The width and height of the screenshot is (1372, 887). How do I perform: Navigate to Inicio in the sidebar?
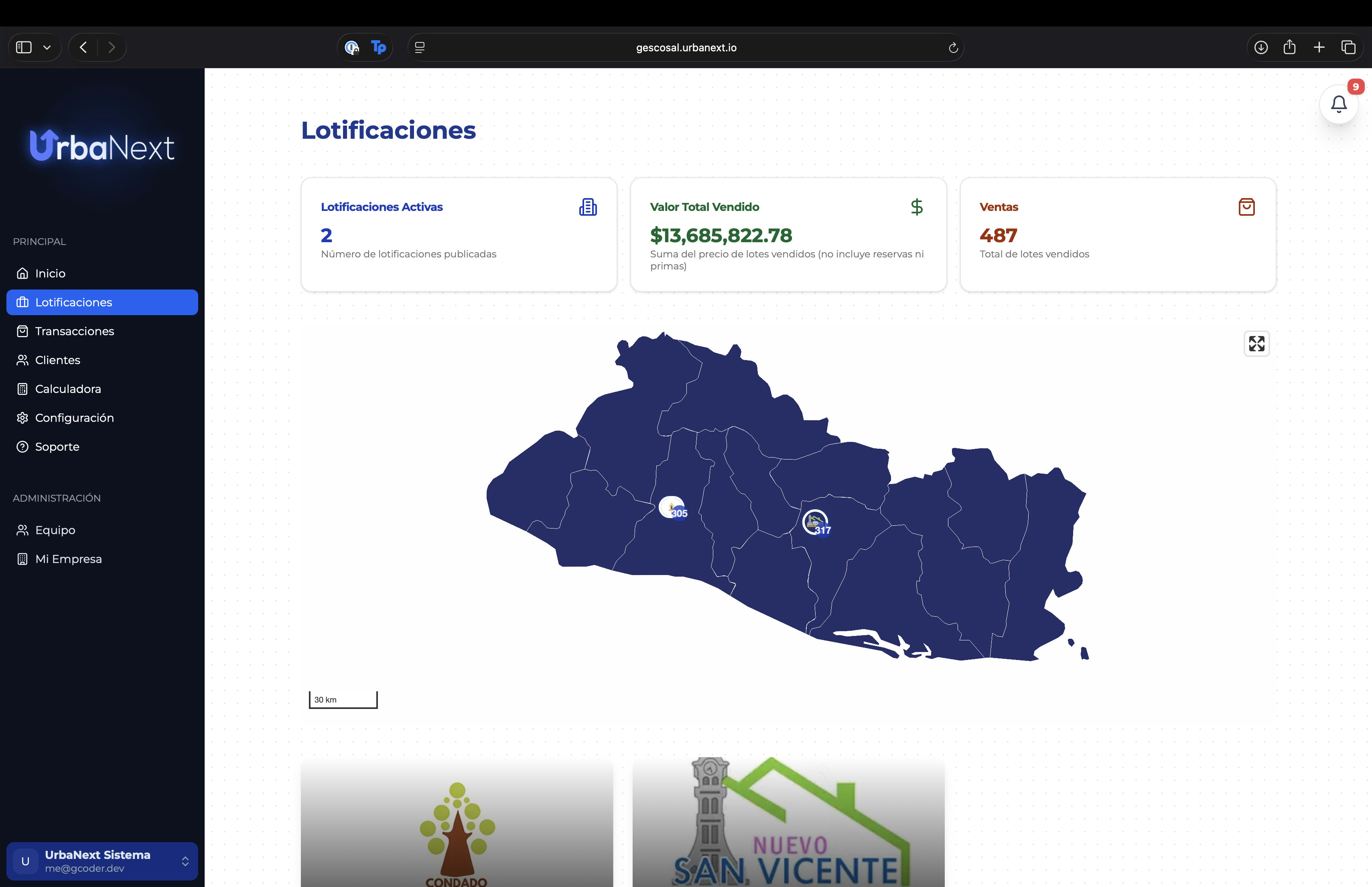point(103,273)
